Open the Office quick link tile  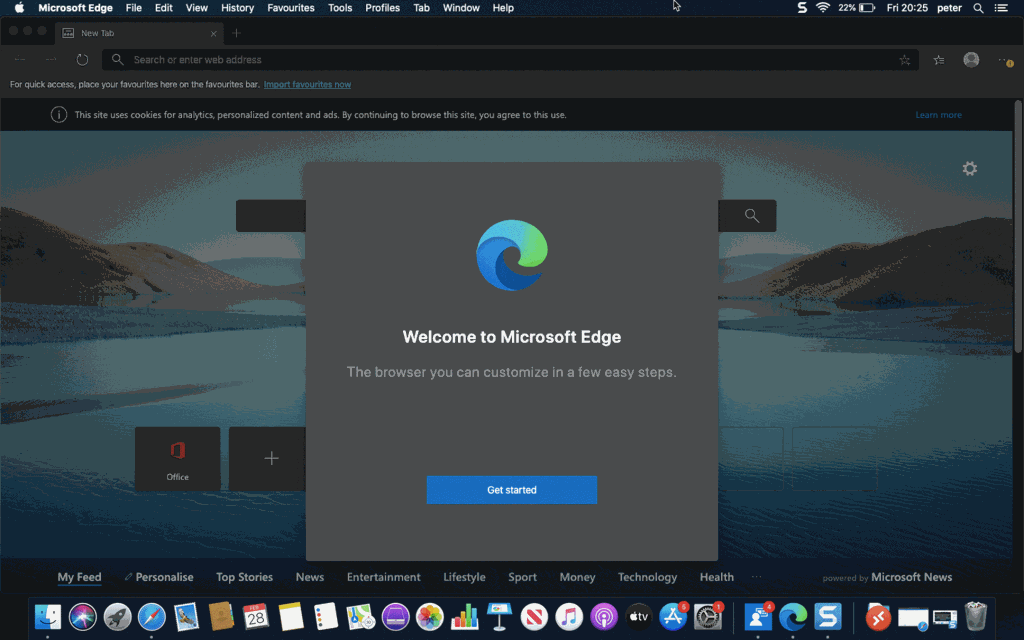click(177, 459)
